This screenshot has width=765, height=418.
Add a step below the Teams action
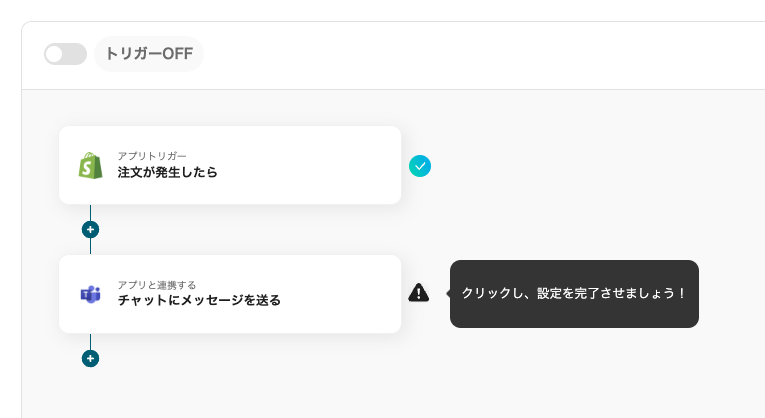coord(90,358)
